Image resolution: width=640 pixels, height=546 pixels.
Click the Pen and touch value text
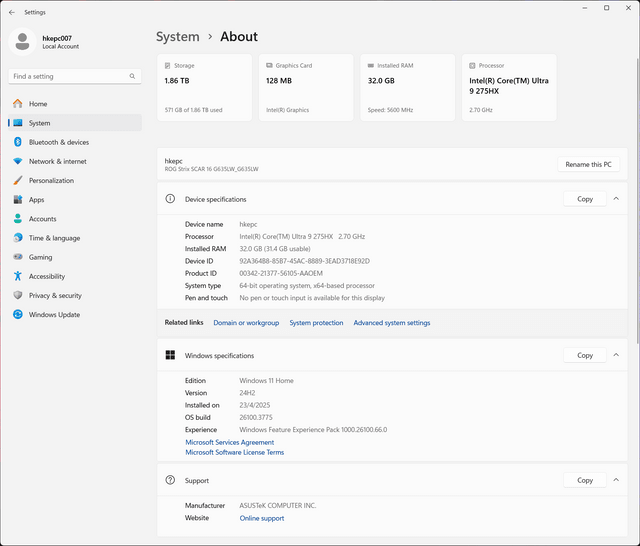tap(312, 298)
